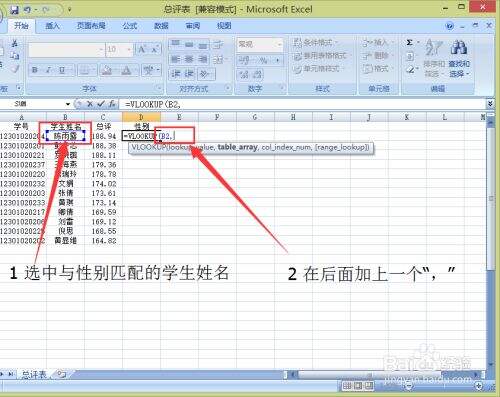Screen dimensions: 500x397
Task: Click the AutoSum sigma icon
Action: coord(410,43)
